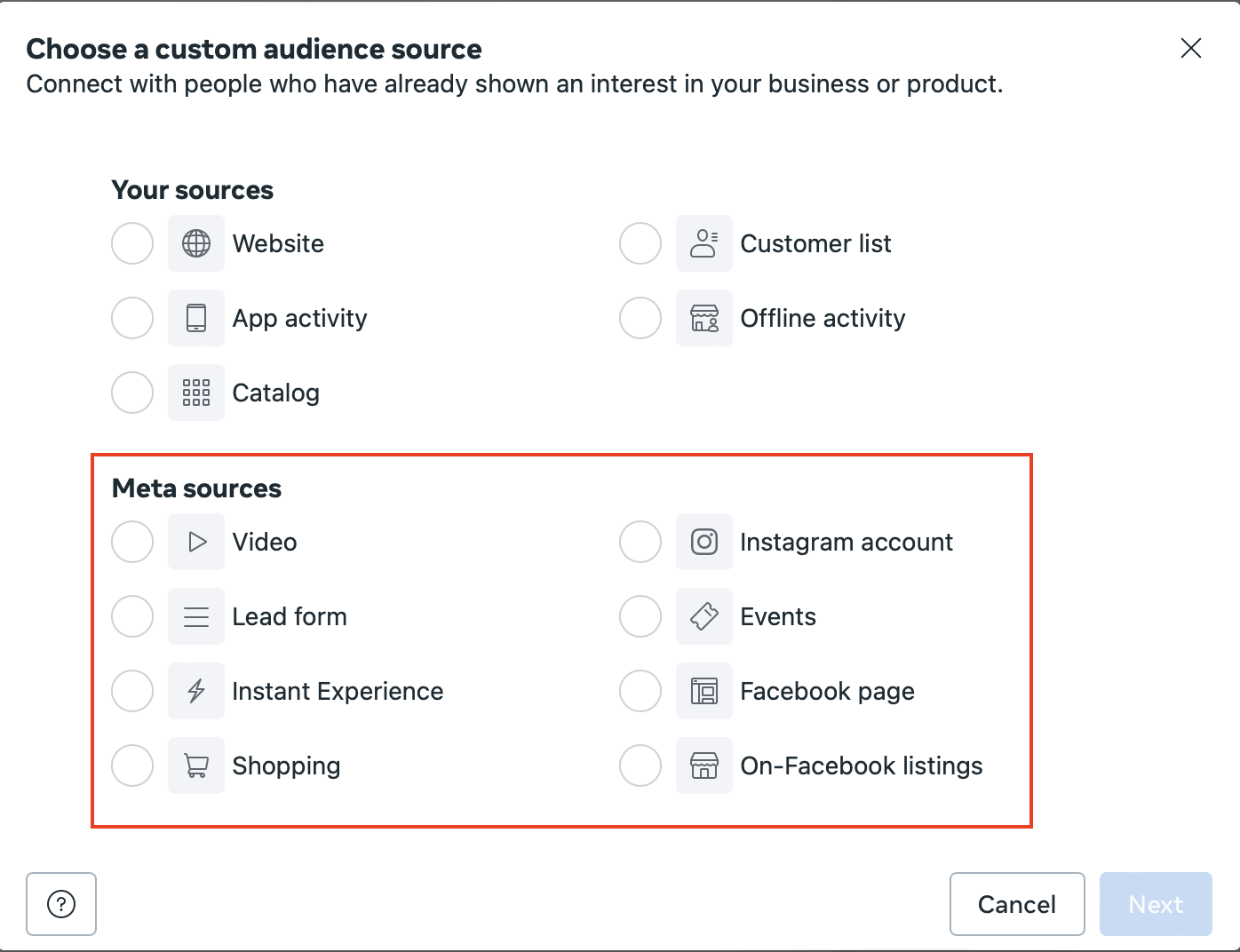Select the Shopping radio button
Screen dimensions: 1240x952
click(x=132, y=766)
